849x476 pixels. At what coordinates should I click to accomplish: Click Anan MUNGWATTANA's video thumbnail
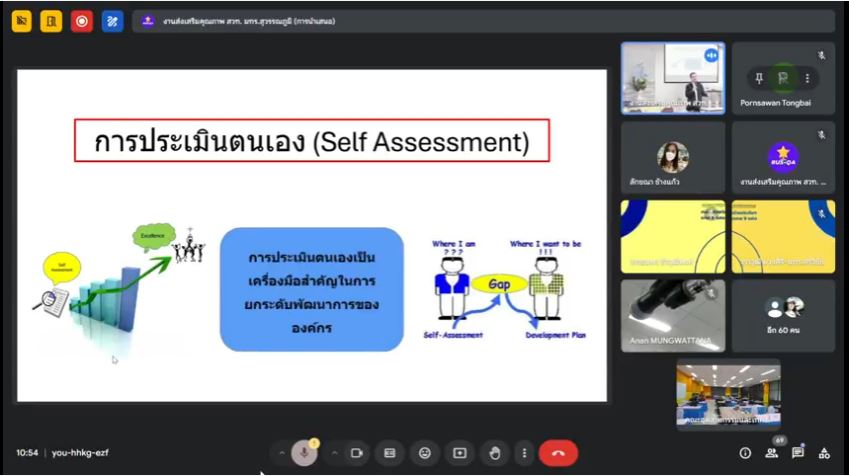point(672,316)
